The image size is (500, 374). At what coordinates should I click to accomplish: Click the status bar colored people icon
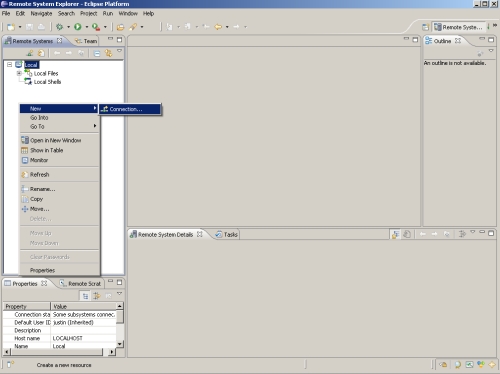pos(481,365)
